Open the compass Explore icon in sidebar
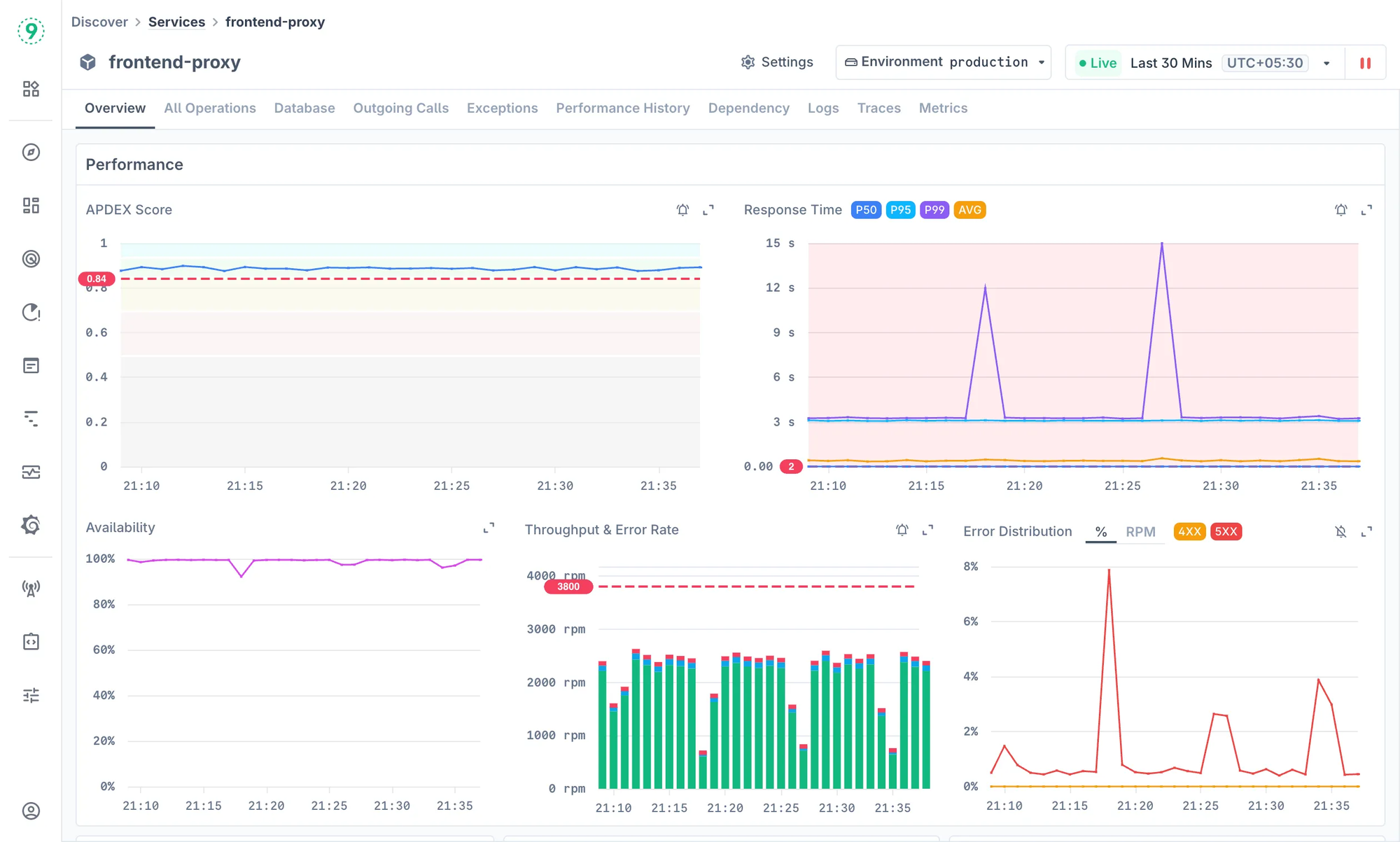The width and height of the screenshot is (1400, 842). (31, 153)
